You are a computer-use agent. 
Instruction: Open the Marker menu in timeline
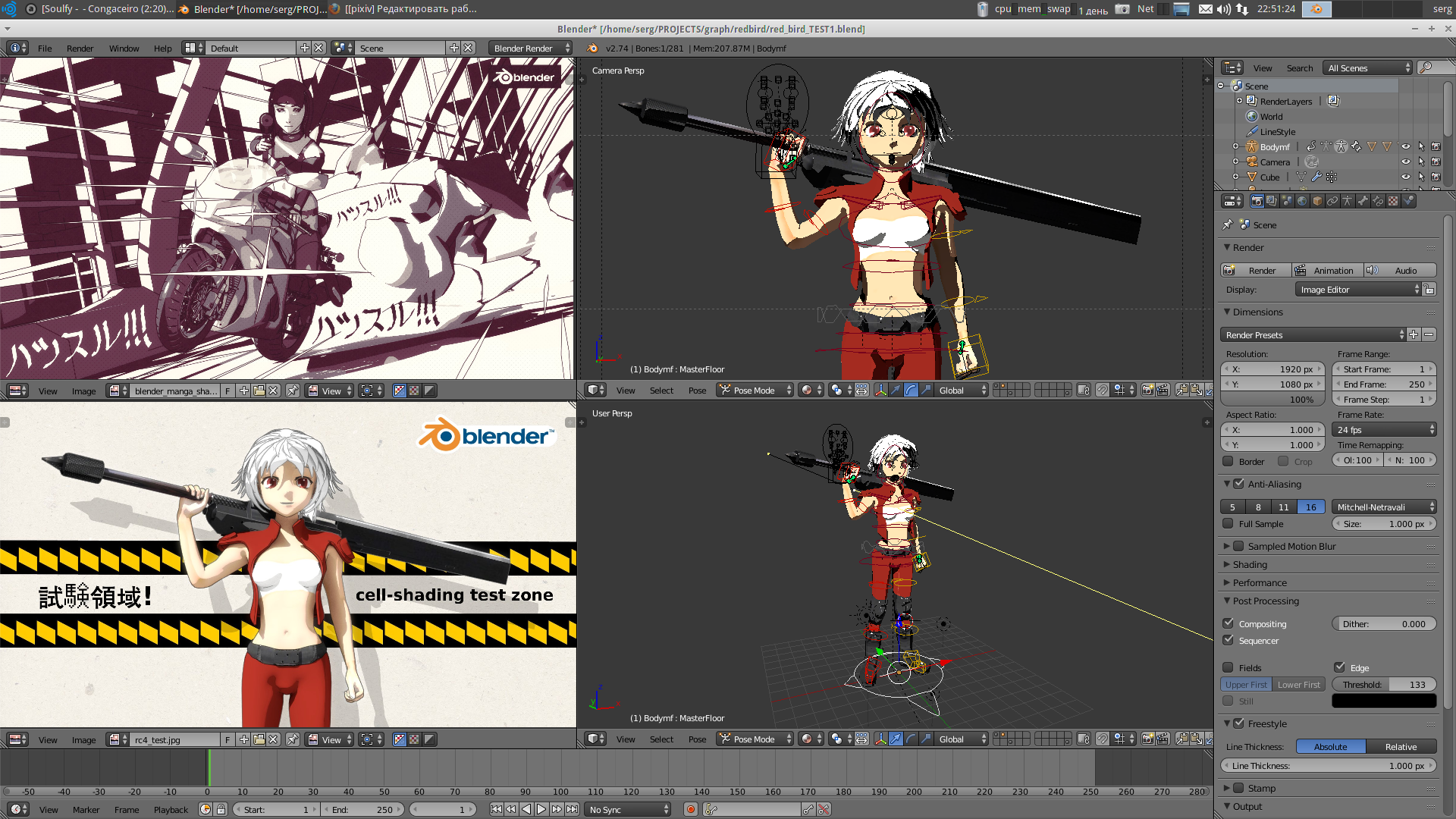tap(86, 809)
